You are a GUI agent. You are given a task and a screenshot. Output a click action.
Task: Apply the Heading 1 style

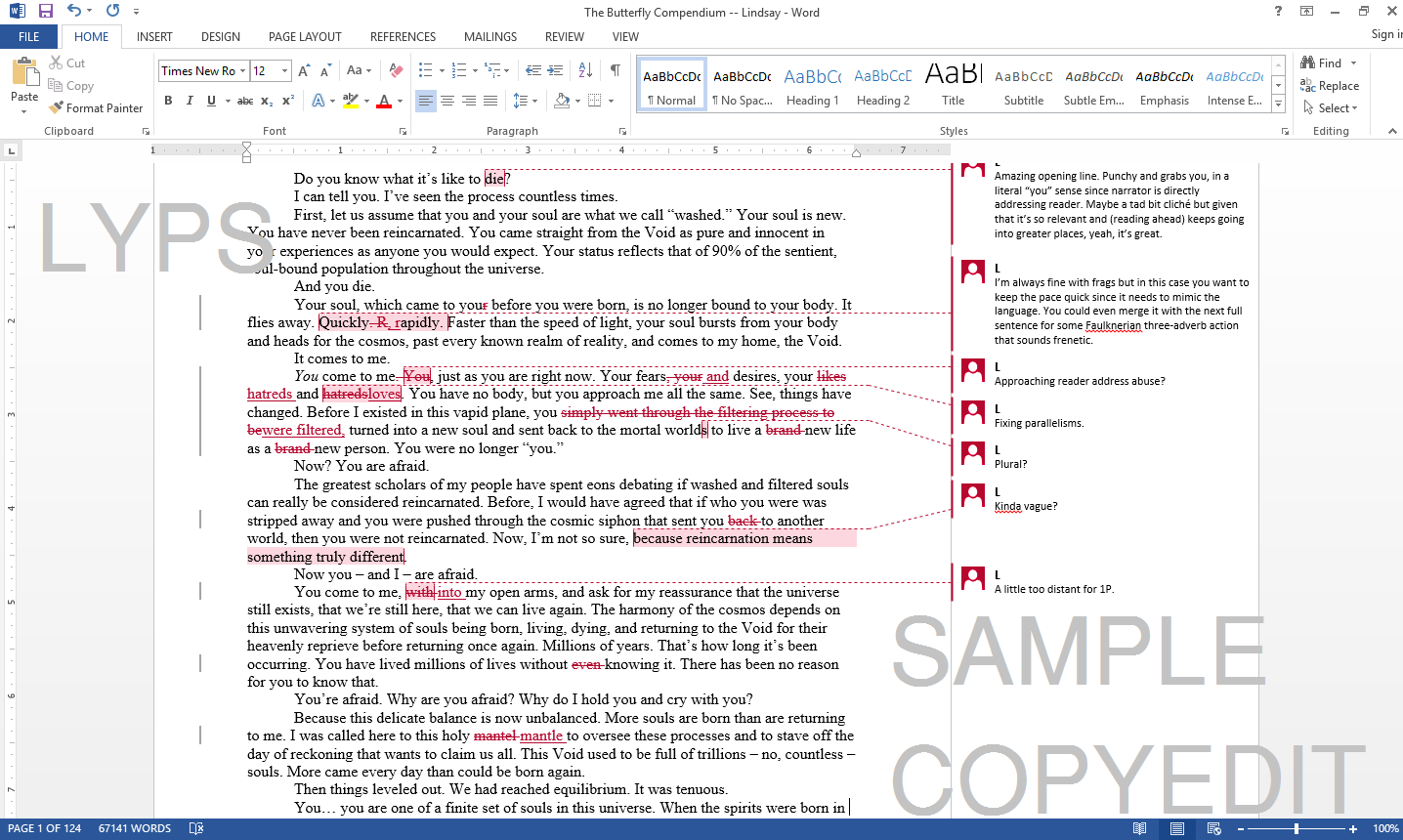tap(812, 85)
